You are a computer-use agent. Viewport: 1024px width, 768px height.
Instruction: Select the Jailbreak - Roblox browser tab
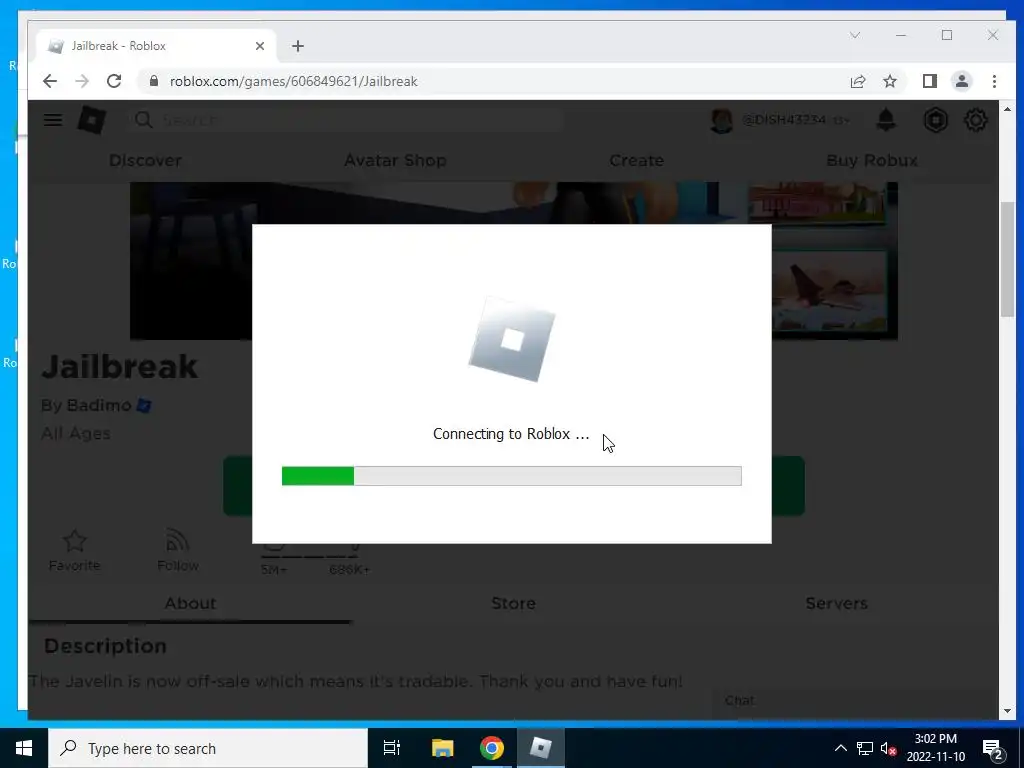click(153, 46)
